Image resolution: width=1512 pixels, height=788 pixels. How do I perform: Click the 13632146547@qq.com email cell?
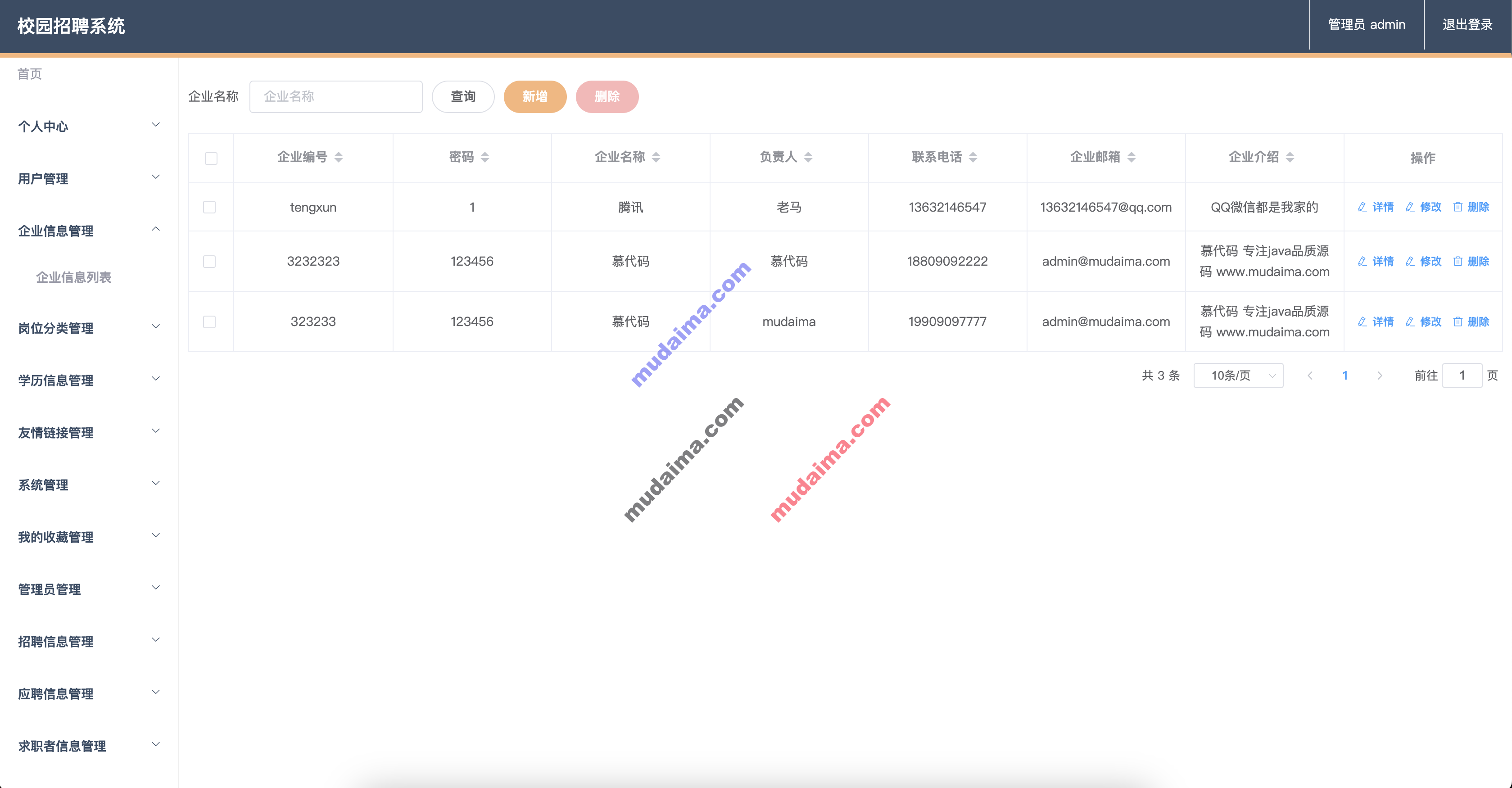[1106, 207]
